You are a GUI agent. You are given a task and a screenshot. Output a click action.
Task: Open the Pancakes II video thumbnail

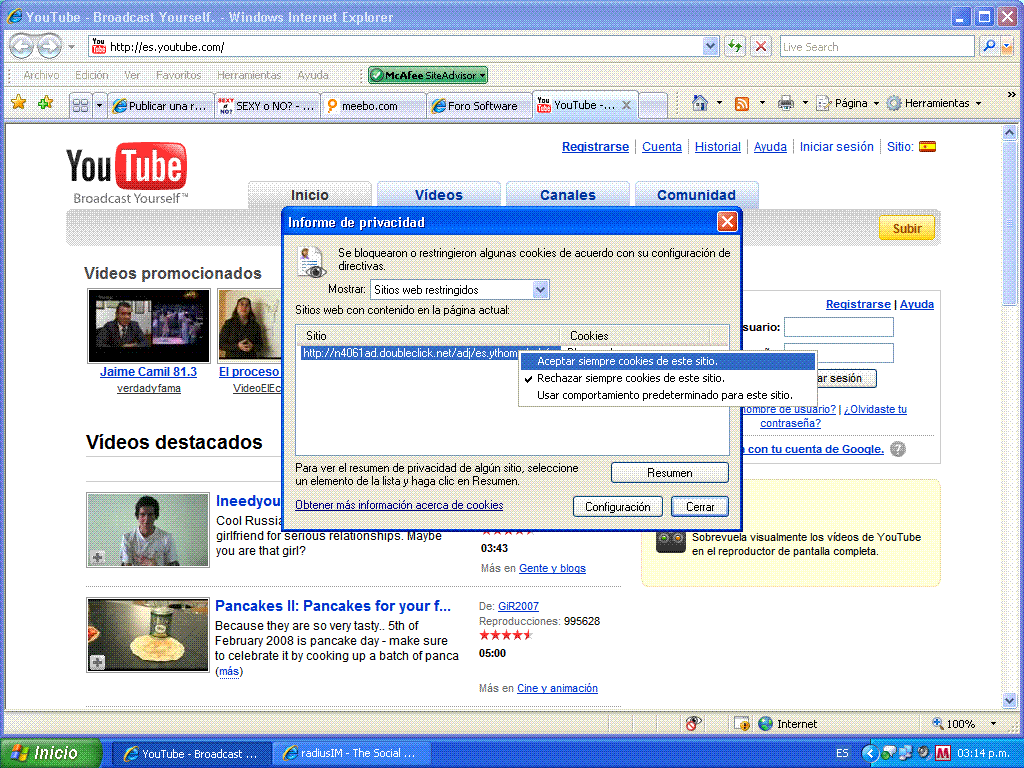point(148,635)
